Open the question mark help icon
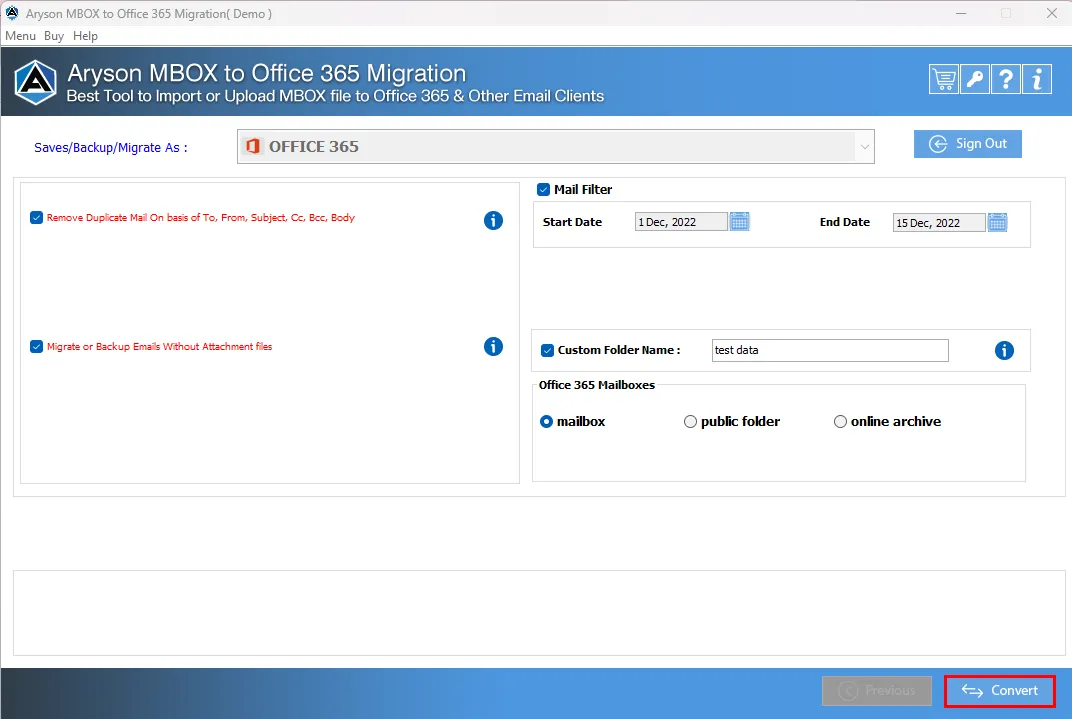The width and height of the screenshot is (1072, 719). 1006,79
